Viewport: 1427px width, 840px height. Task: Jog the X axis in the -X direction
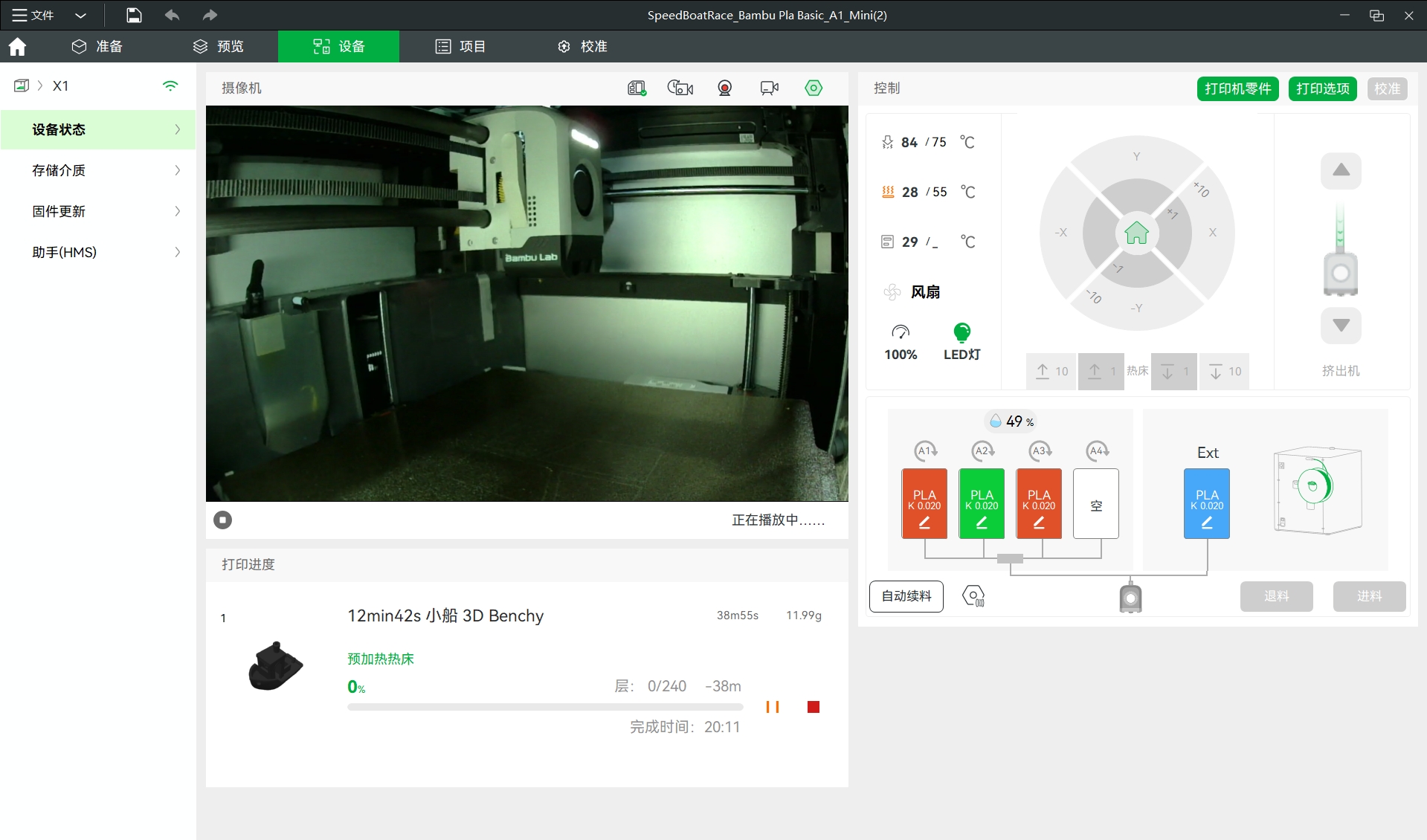coord(1060,233)
